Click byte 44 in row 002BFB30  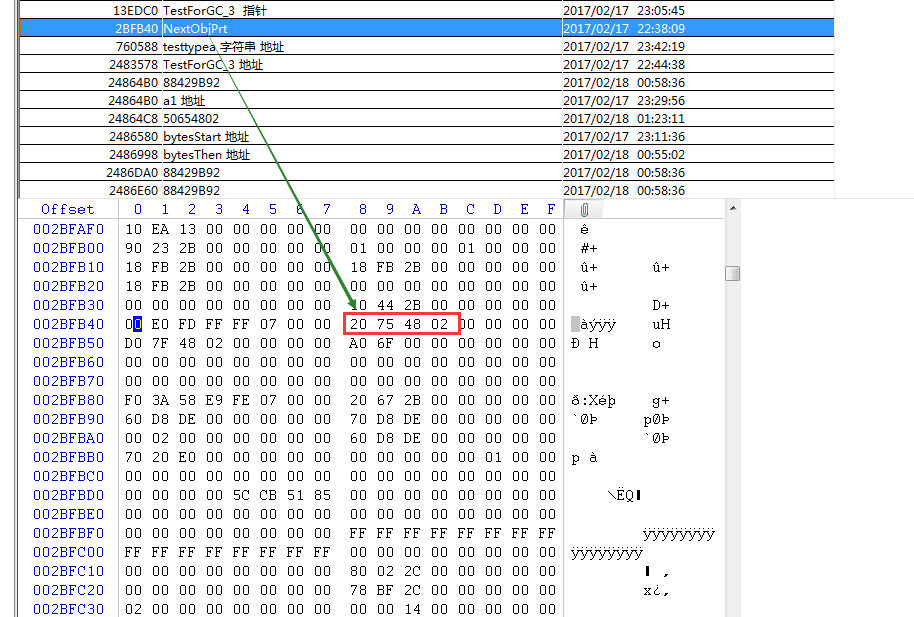pos(385,305)
